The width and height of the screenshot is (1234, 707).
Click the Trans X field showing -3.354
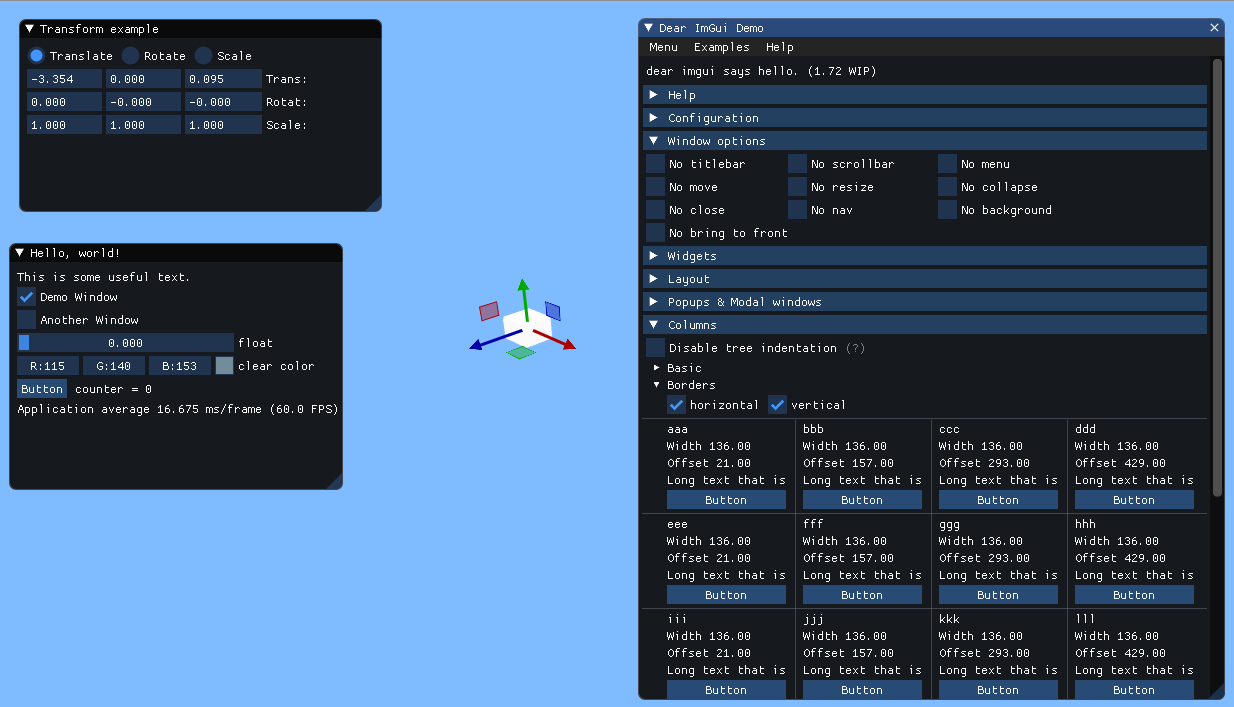pyautogui.click(x=64, y=79)
